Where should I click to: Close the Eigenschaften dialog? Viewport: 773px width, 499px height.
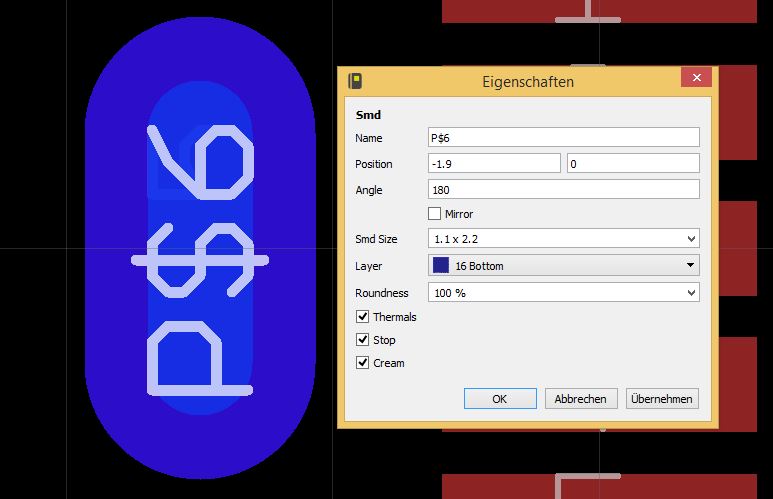point(696,77)
